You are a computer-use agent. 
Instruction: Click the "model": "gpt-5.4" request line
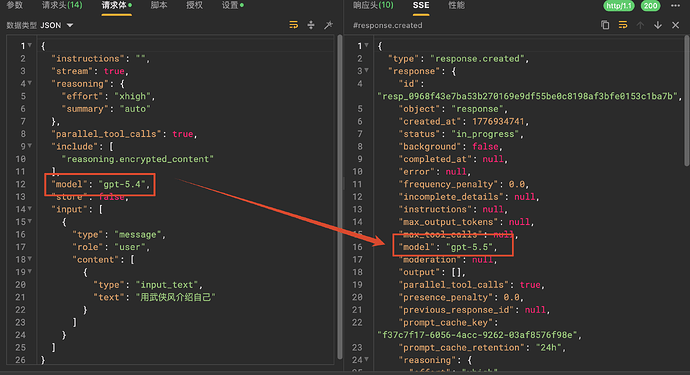100,184
